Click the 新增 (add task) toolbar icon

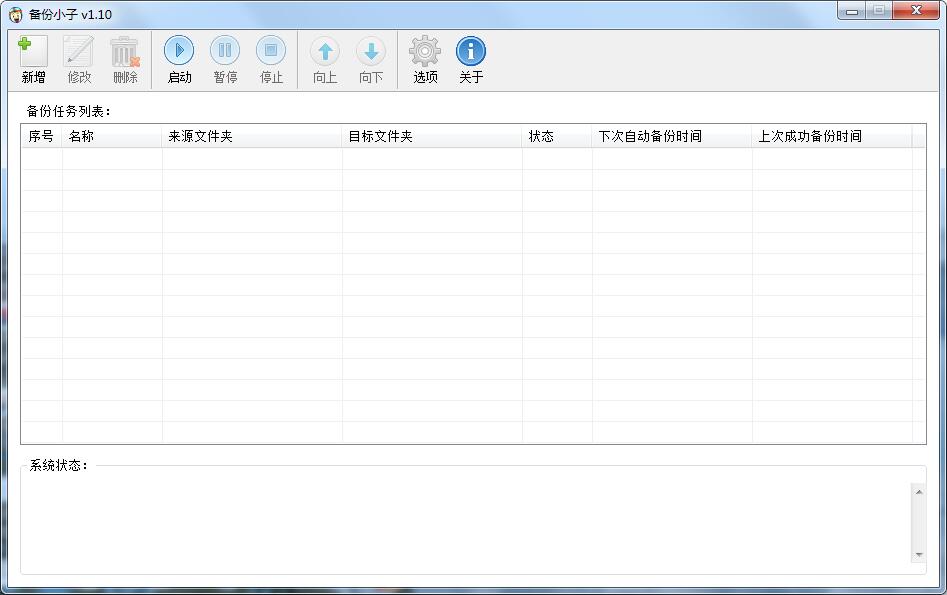point(33,51)
